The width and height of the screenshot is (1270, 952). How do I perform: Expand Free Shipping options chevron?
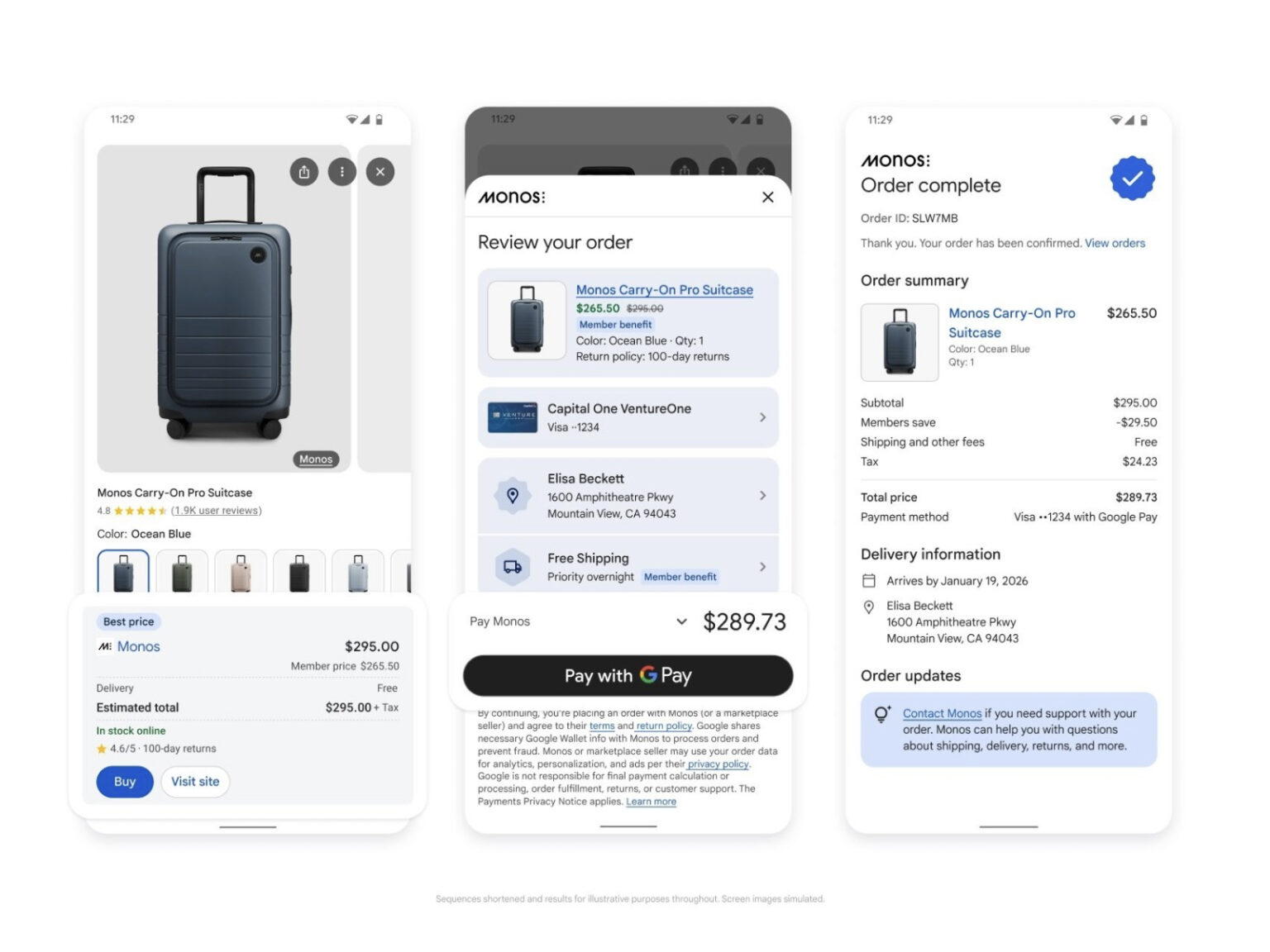pos(762,567)
